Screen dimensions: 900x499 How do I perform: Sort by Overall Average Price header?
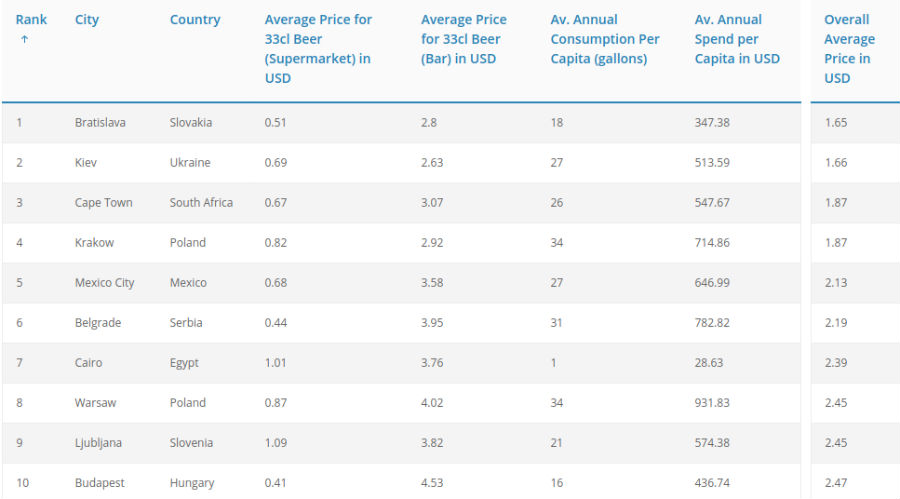pos(849,48)
